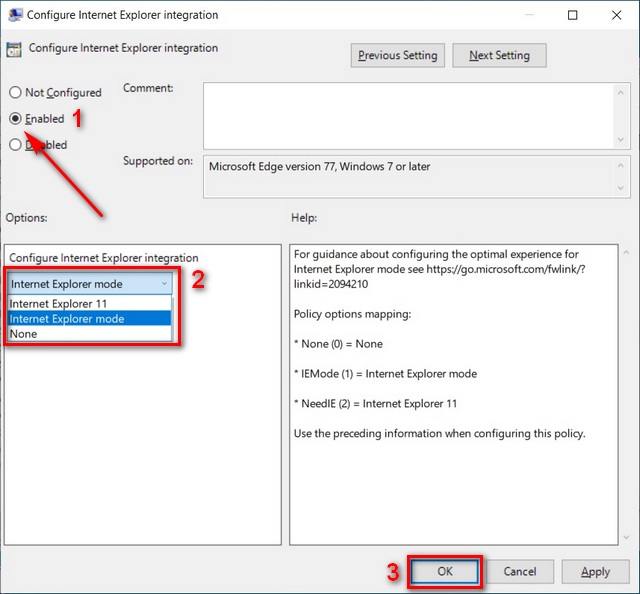Image resolution: width=640 pixels, height=594 pixels.
Task: Click Help panel scroll up arrow
Action: (627, 253)
